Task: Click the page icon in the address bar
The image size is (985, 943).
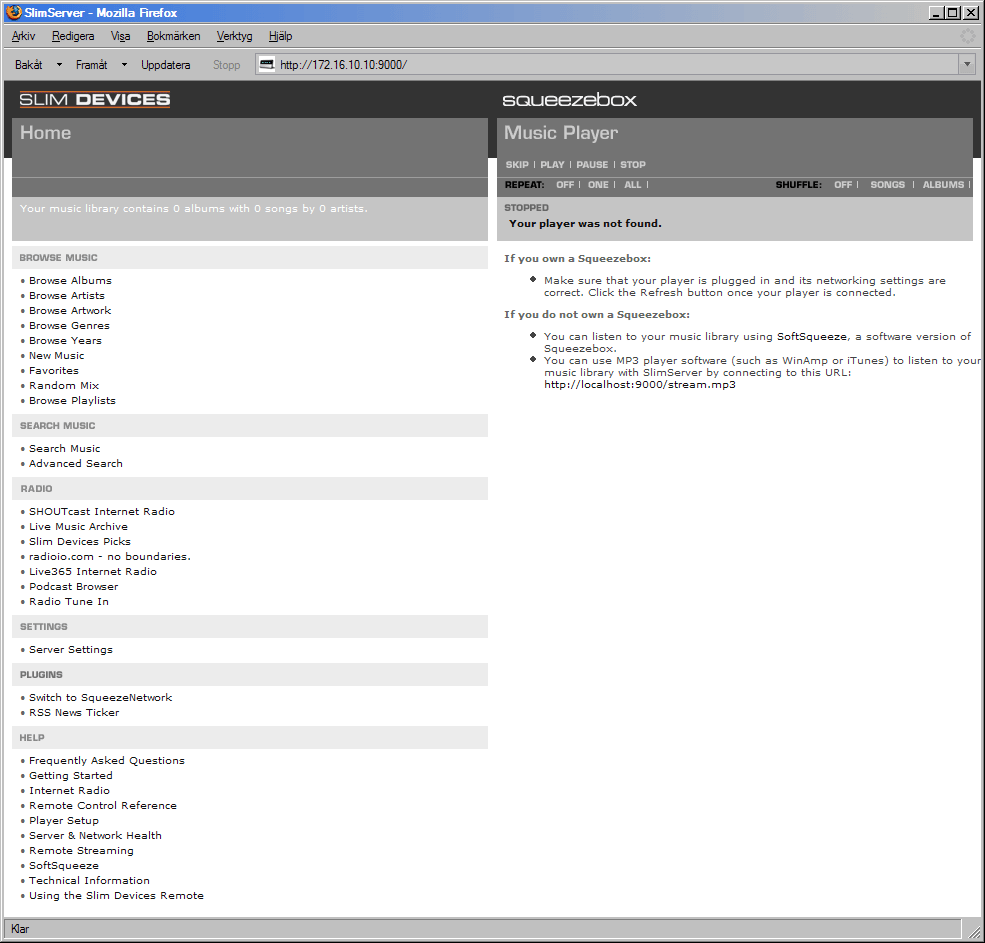Action: 267,64
